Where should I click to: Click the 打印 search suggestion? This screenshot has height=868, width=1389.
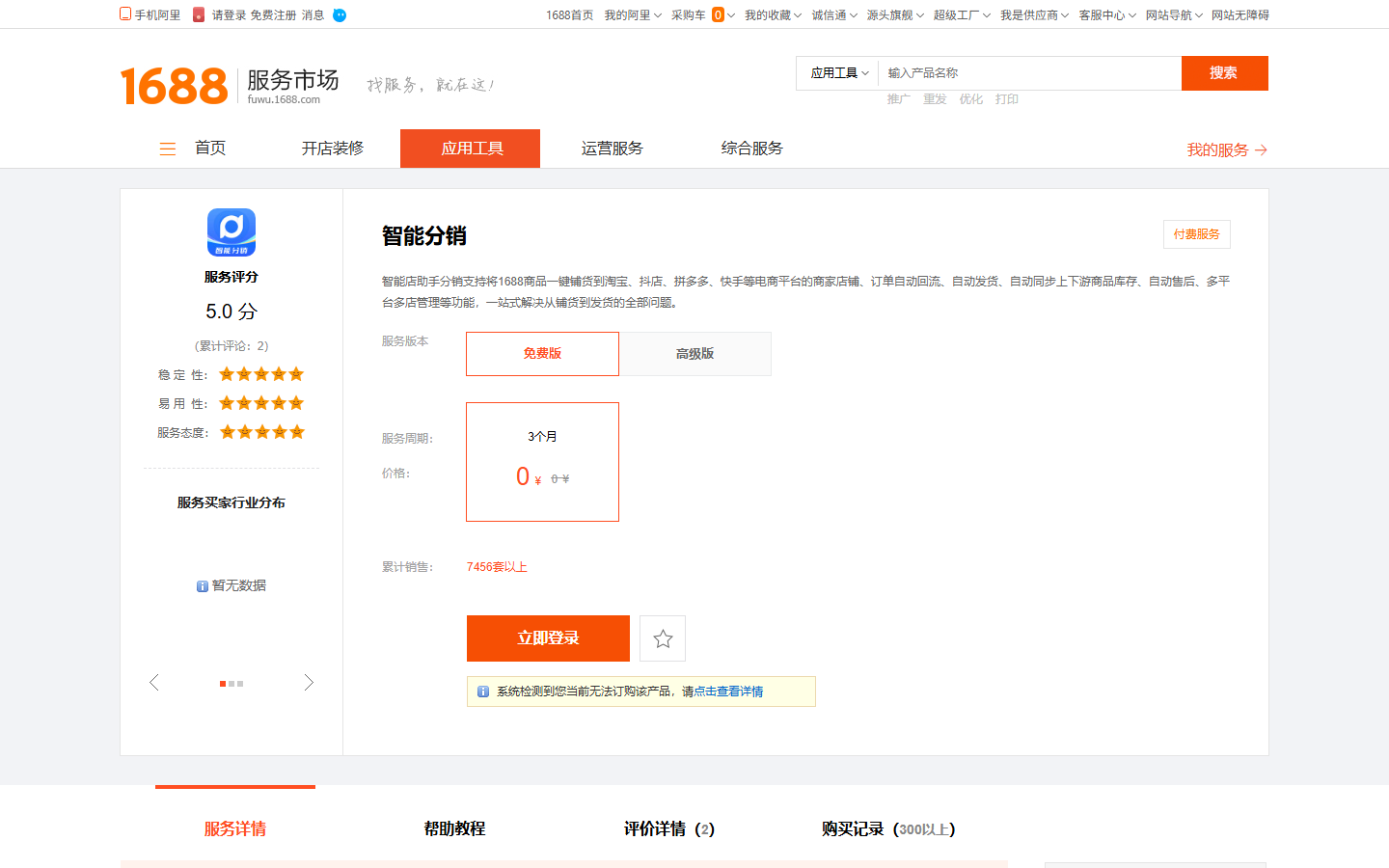(x=1007, y=99)
